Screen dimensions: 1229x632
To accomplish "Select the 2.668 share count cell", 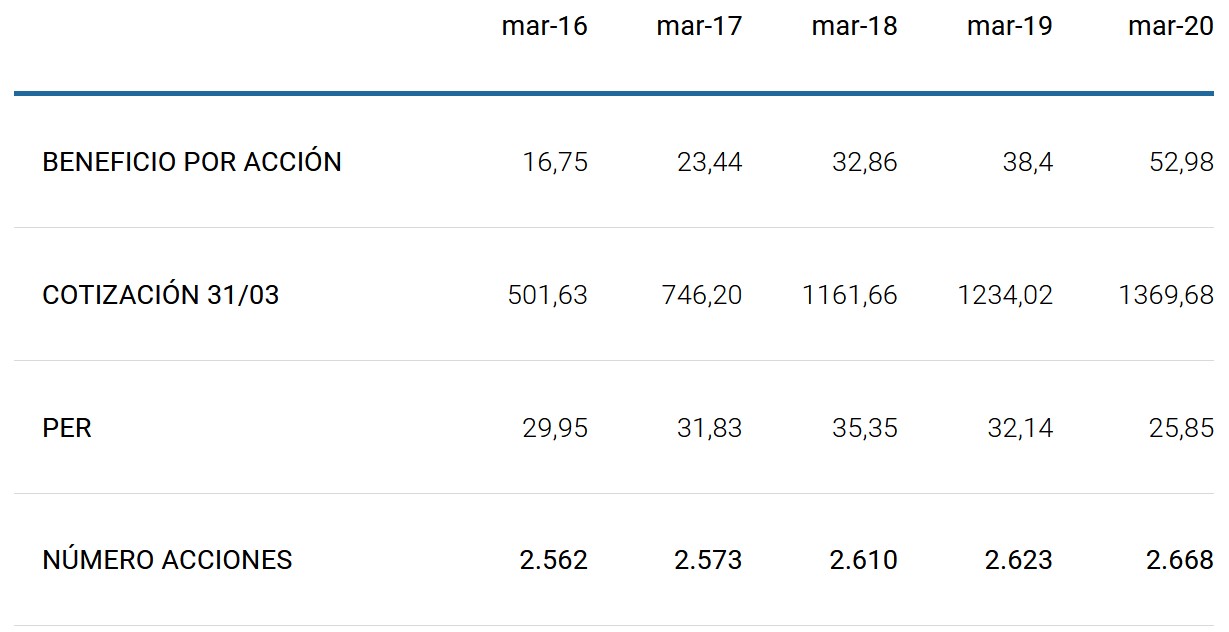I will click(1180, 560).
